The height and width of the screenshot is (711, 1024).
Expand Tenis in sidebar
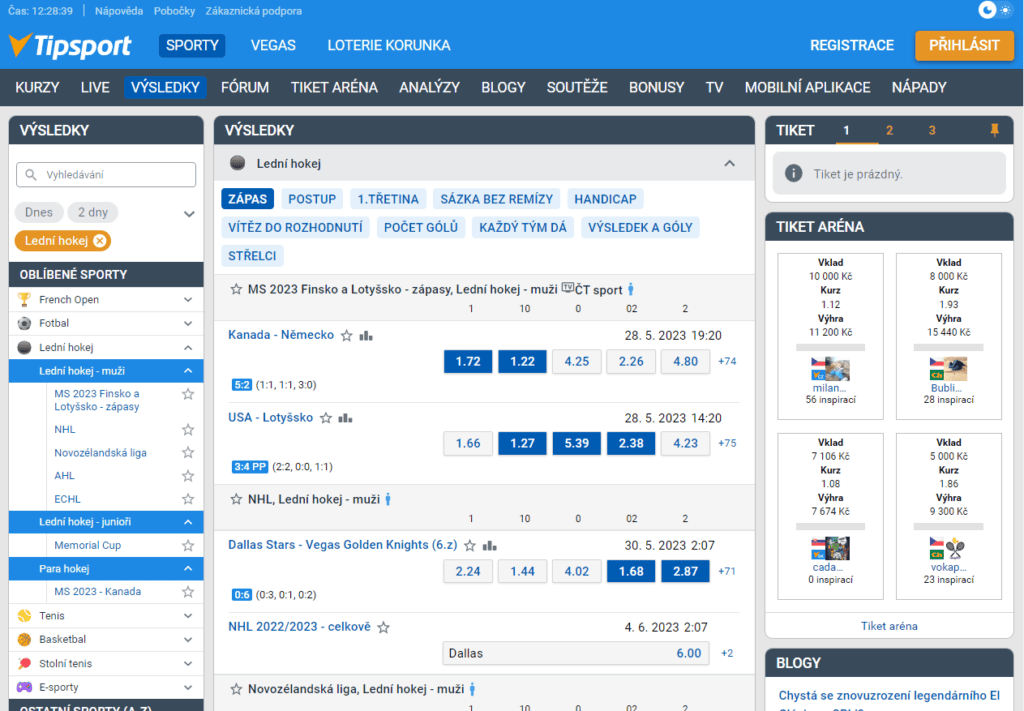[x=188, y=616]
